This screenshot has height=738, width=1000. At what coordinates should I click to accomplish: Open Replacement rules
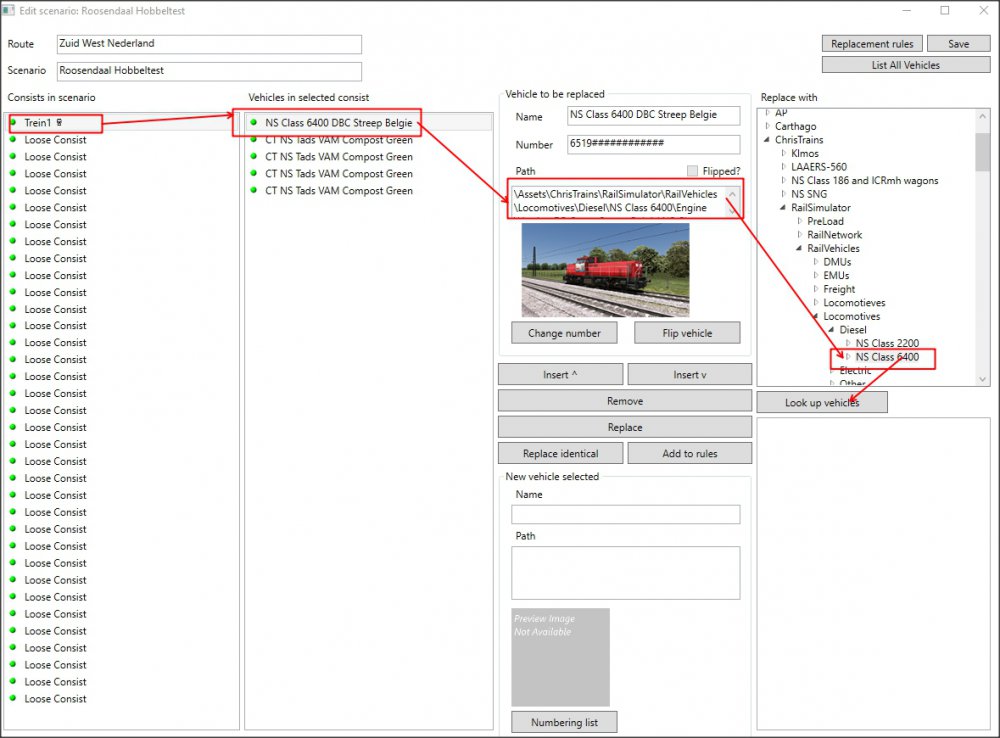pos(871,44)
